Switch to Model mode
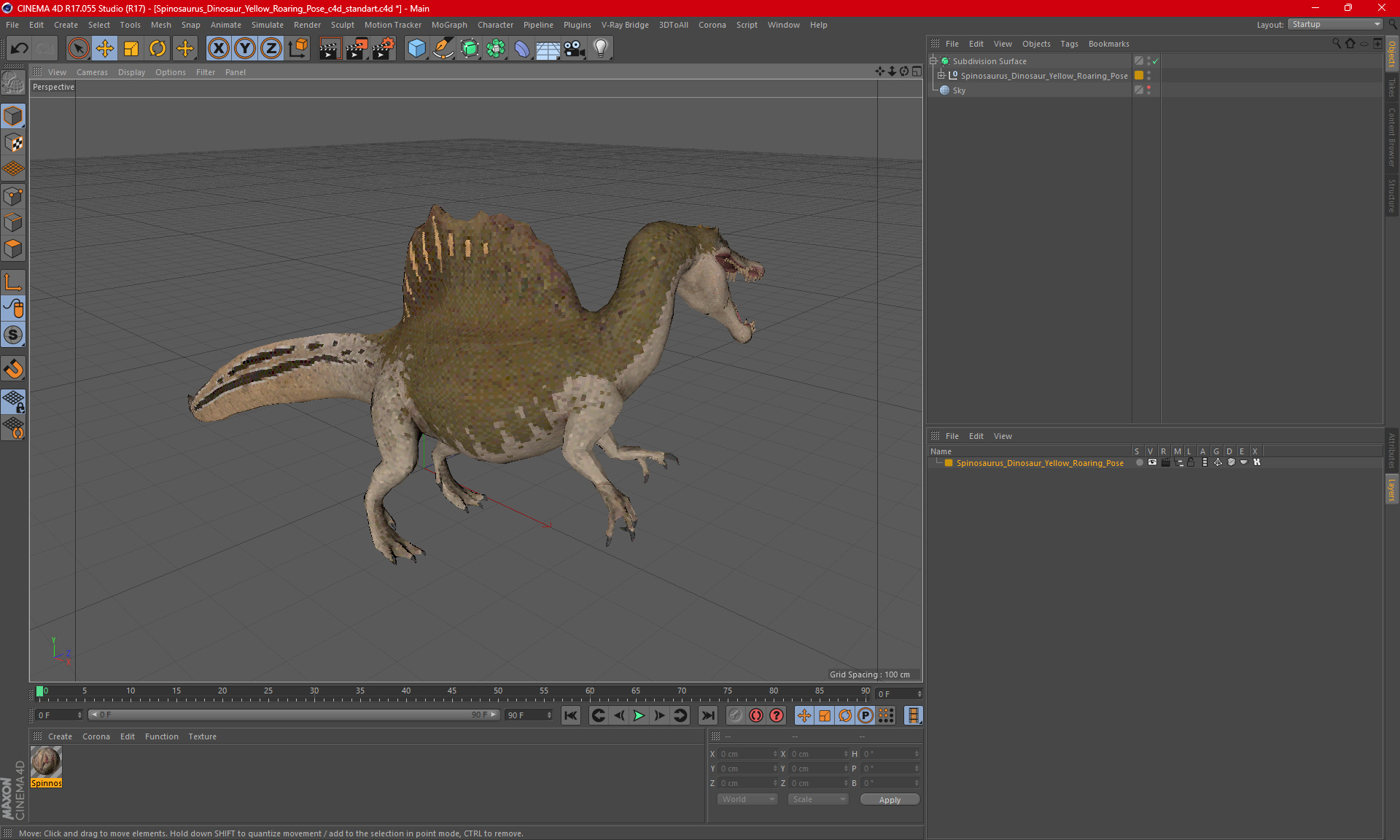The width and height of the screenshot is (1400, 840). [x=13, y=117]
